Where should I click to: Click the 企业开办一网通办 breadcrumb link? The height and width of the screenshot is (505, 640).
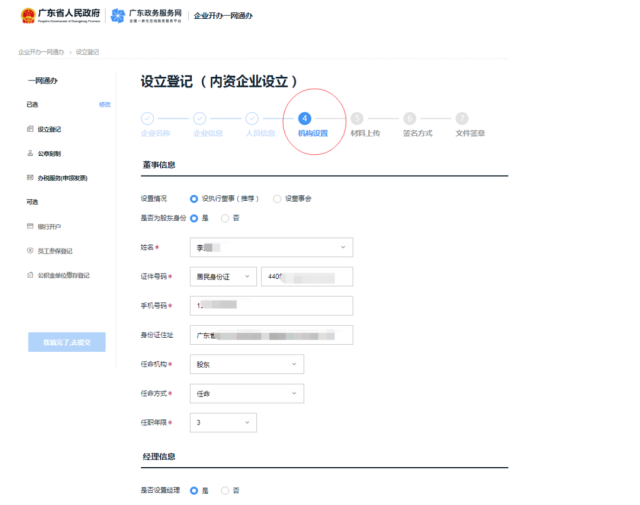click(x=41, y=52)
